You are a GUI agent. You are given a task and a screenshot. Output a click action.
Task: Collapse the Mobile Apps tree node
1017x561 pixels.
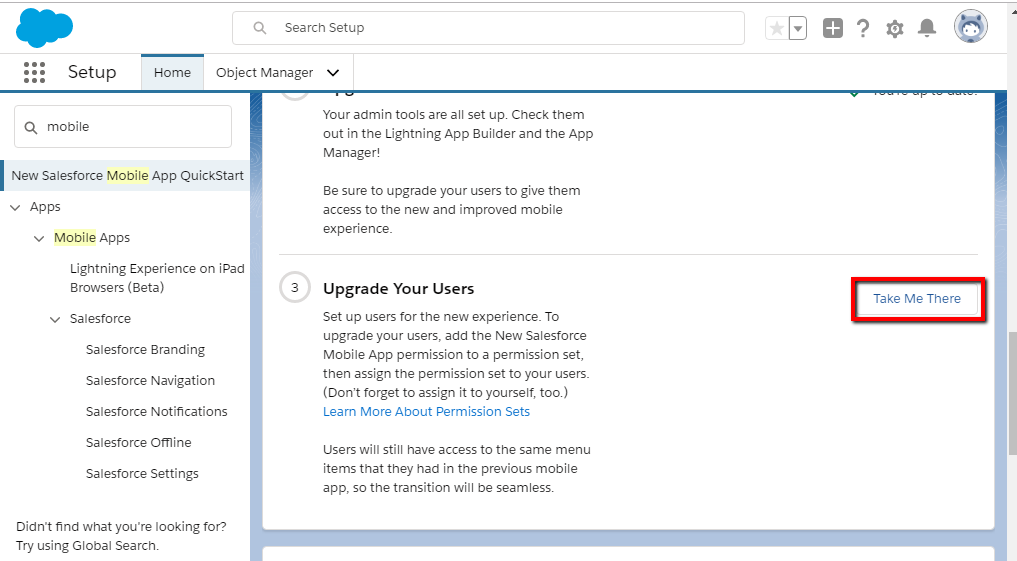39,238
